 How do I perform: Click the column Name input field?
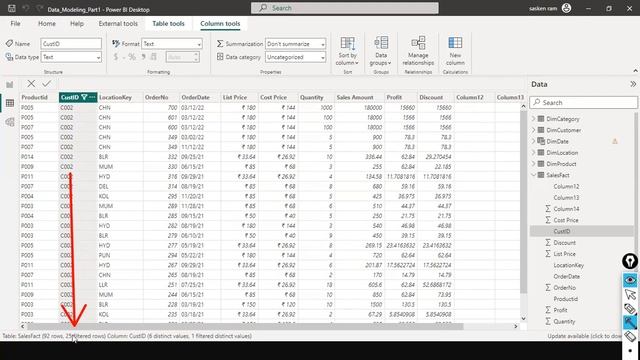[71, 44]
